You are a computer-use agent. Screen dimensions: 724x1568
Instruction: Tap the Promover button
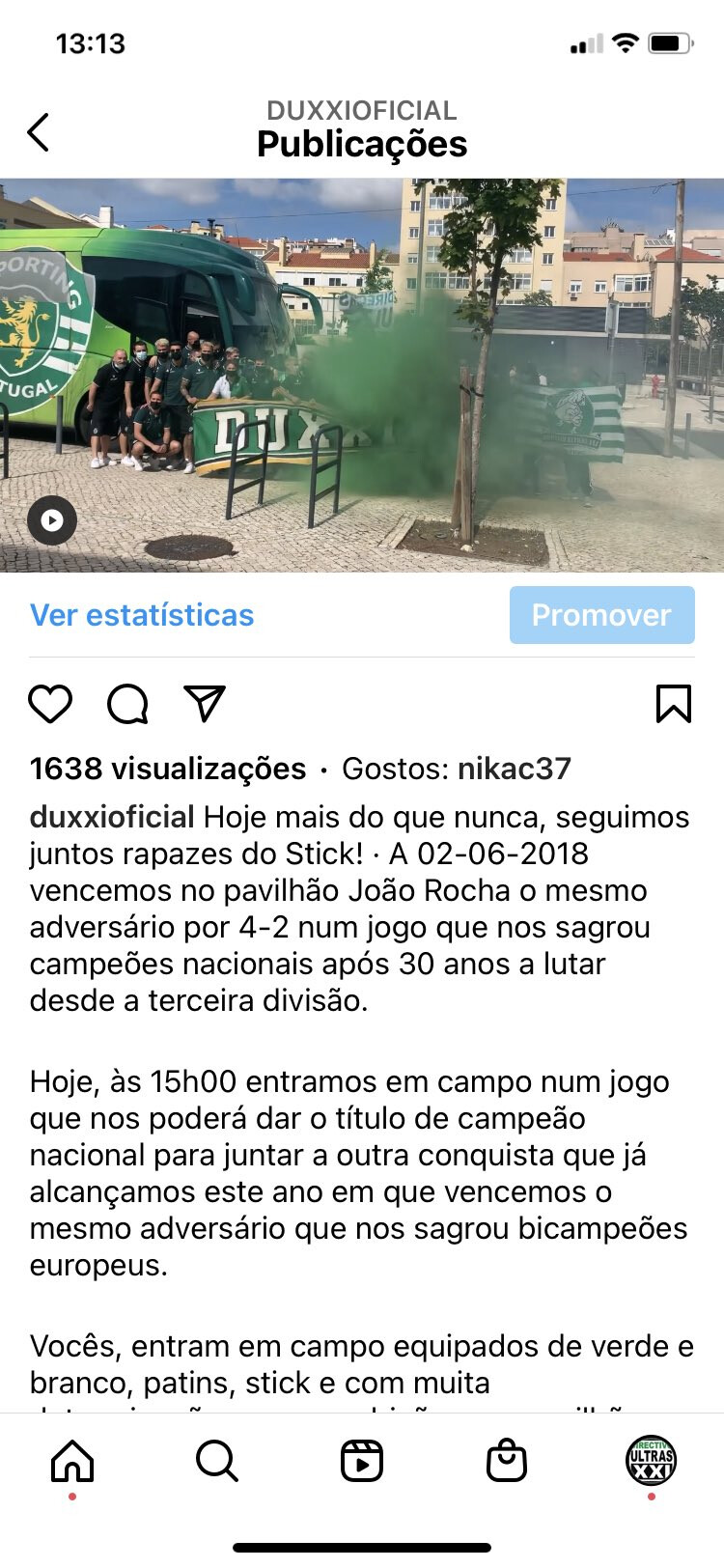pos(601,615)
